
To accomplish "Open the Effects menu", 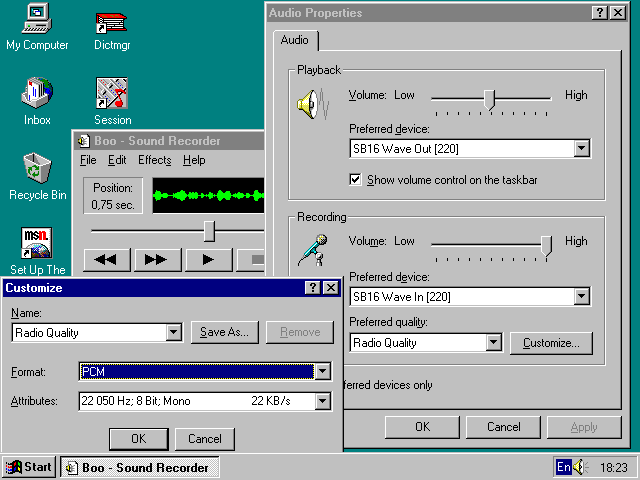I will pos(154,160).
